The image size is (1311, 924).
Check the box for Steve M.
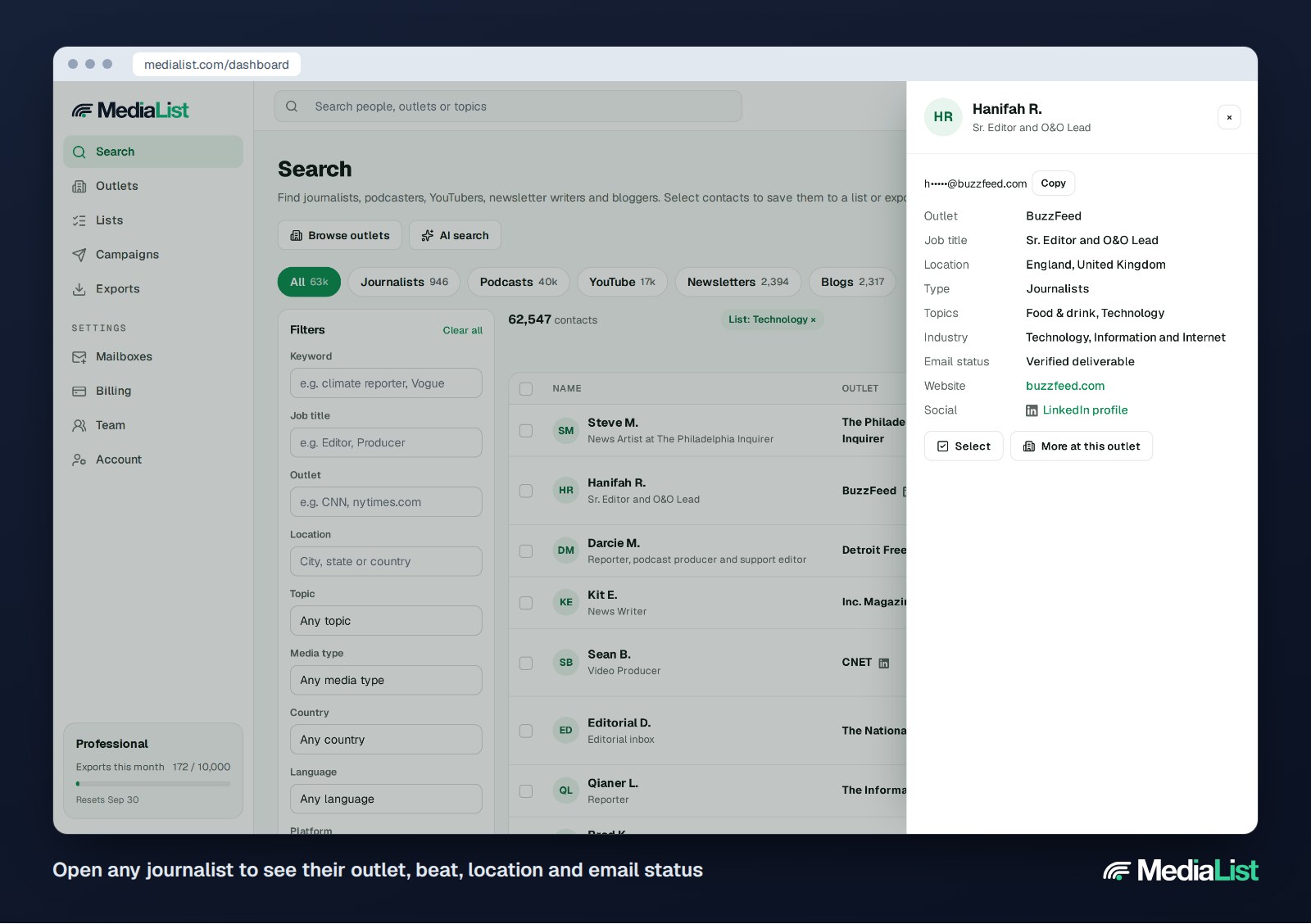pos(526,431)
